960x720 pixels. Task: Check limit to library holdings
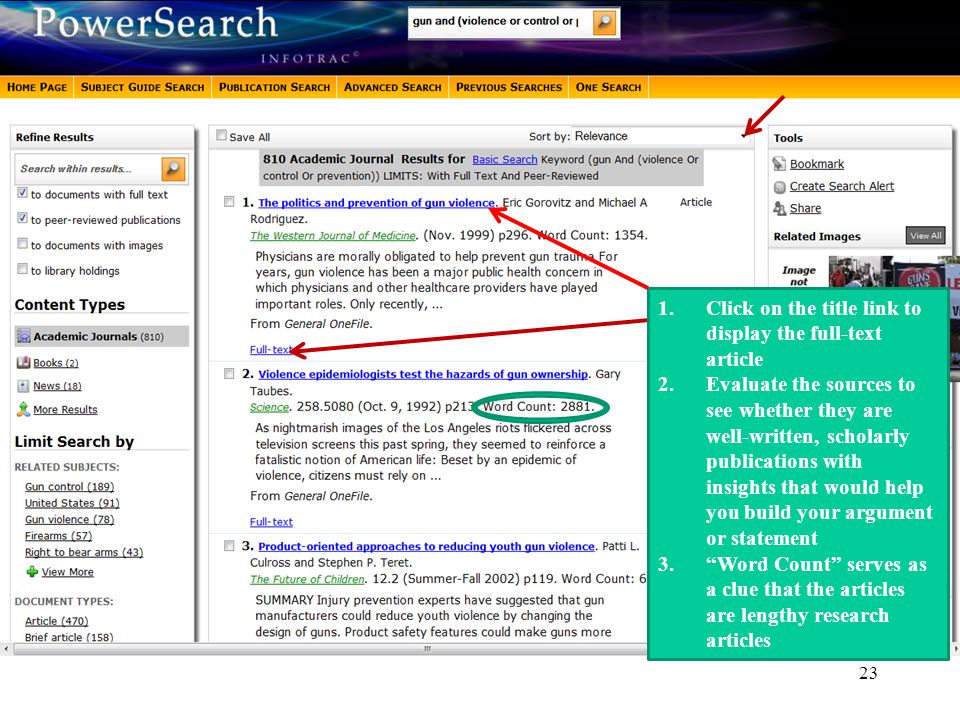tap(23, 268)
